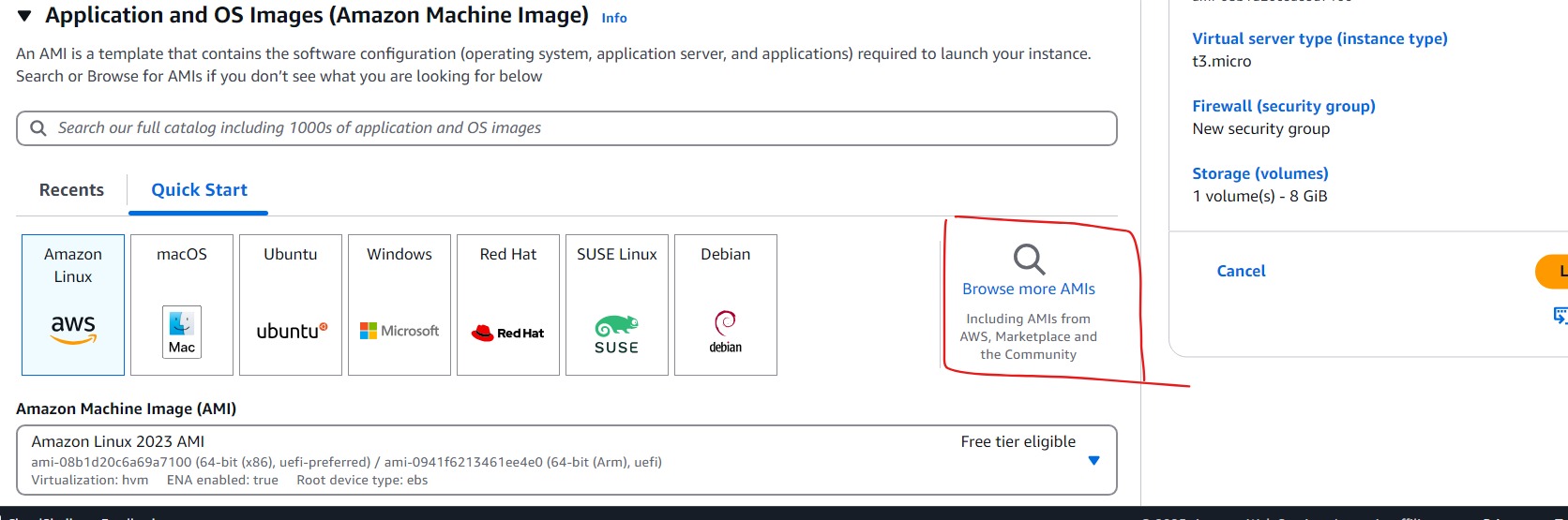Pick the Debian image tile

[x=726, y=305]
